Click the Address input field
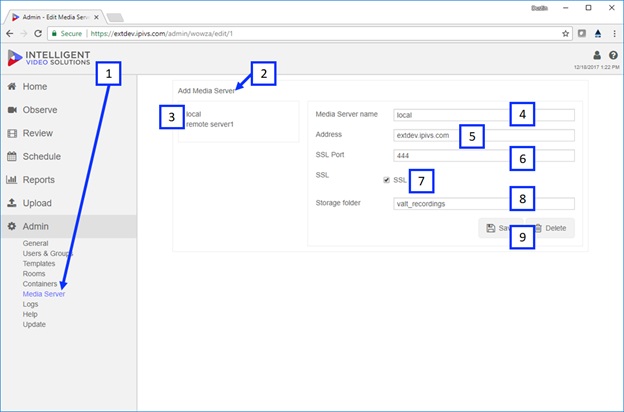The height and width of the screenshot is (412, 624). point(484,135)
